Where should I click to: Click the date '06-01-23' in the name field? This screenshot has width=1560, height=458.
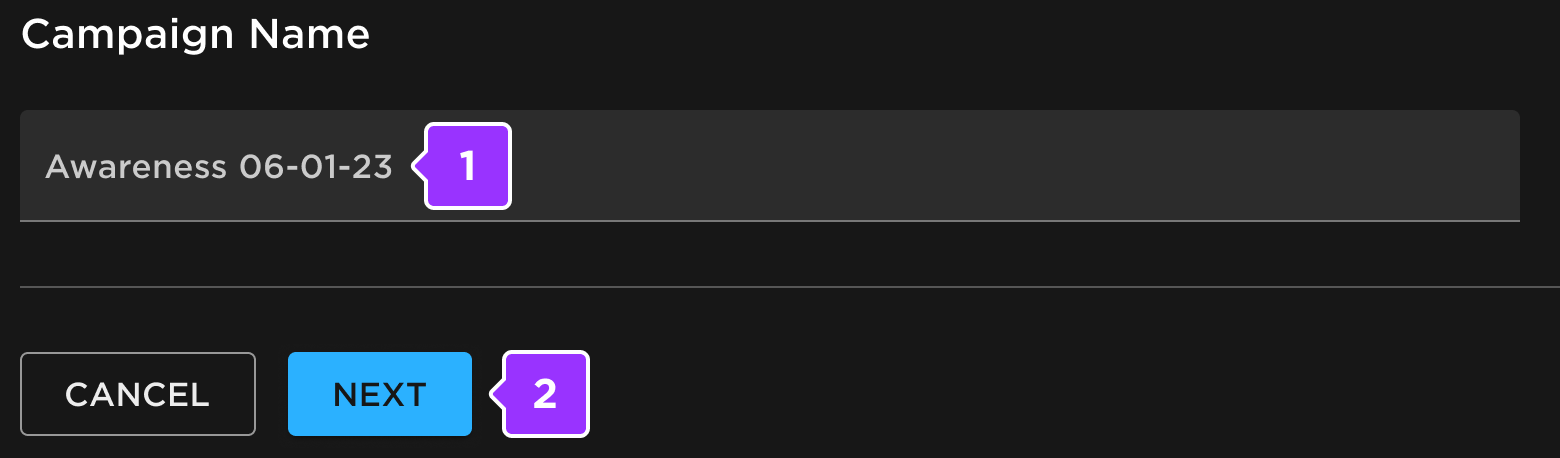click(x=315, y=167)
